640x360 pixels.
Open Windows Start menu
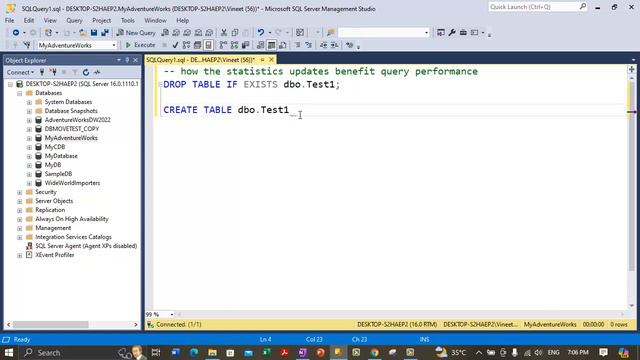click(9, 352)
